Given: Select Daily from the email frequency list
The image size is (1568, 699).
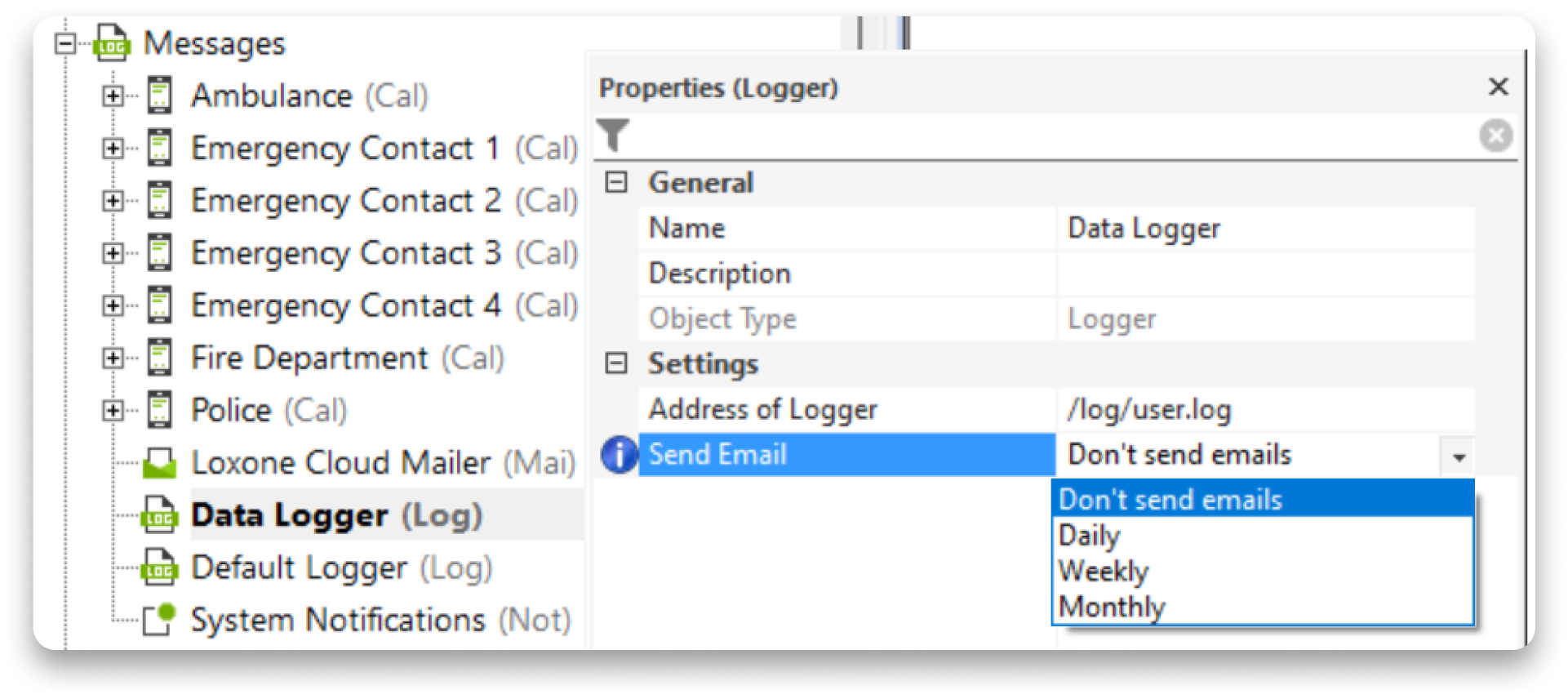Looking at the screenshot, I should pos(1089,536).
